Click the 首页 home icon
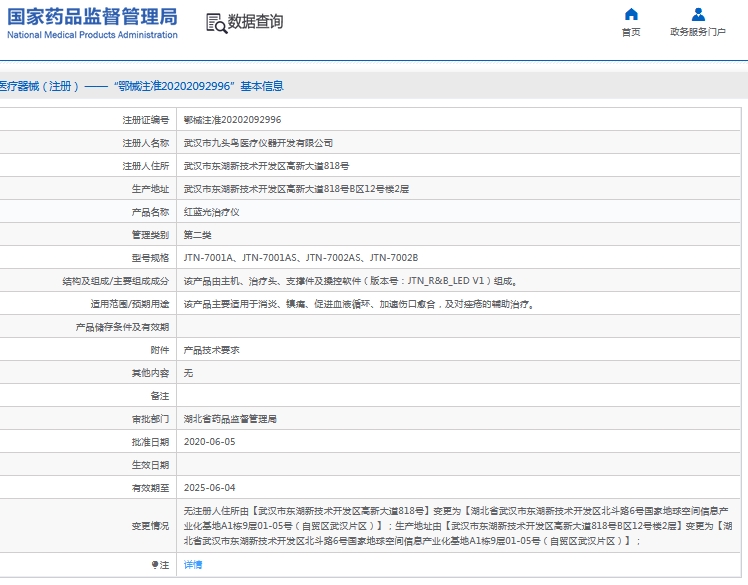The height and width of the screenshot is (585, 748). click(x=631, y=14)
